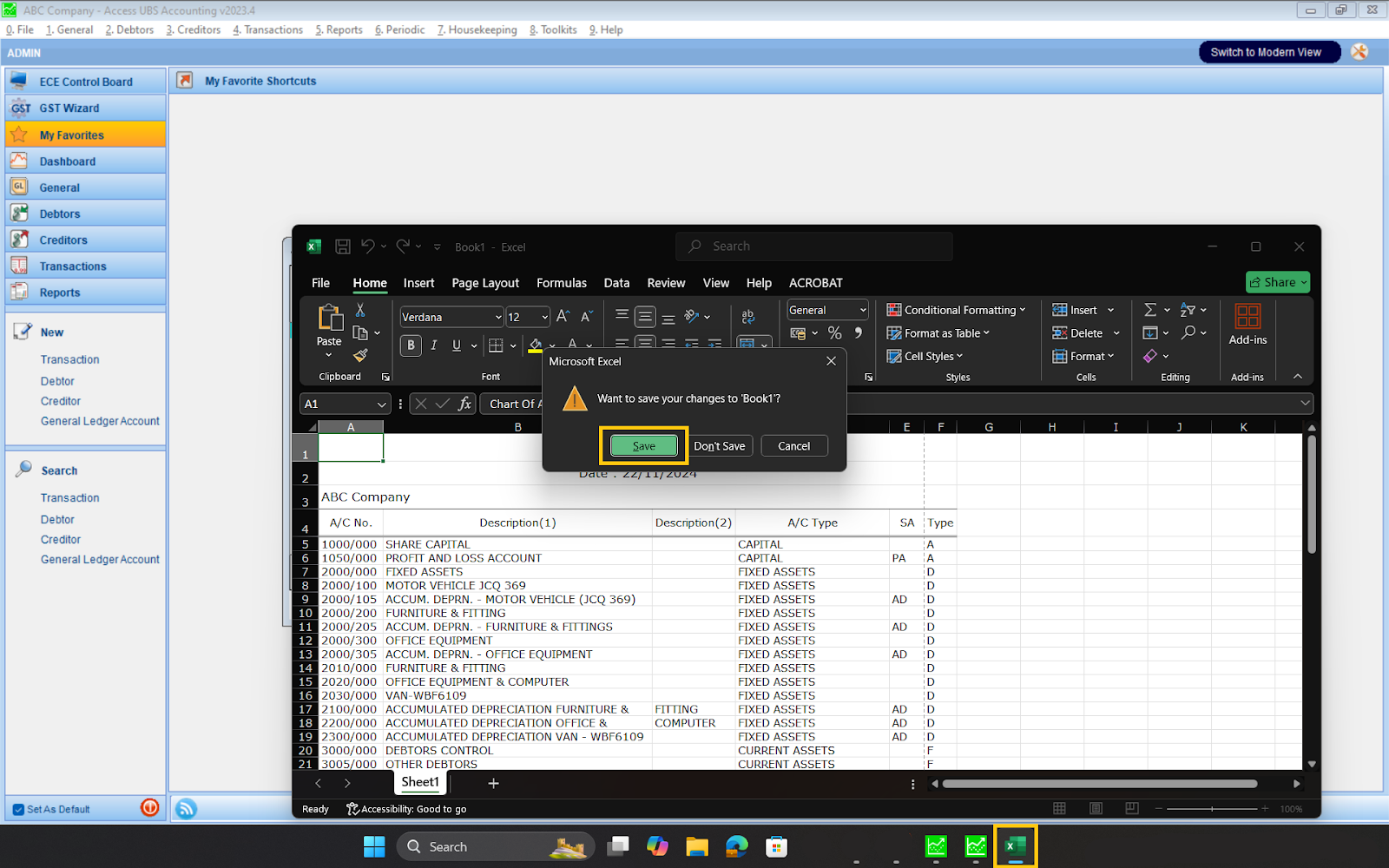The image size is (1389, 868).
Task: Open the General number format dropdown
Action: coord(863,310)
